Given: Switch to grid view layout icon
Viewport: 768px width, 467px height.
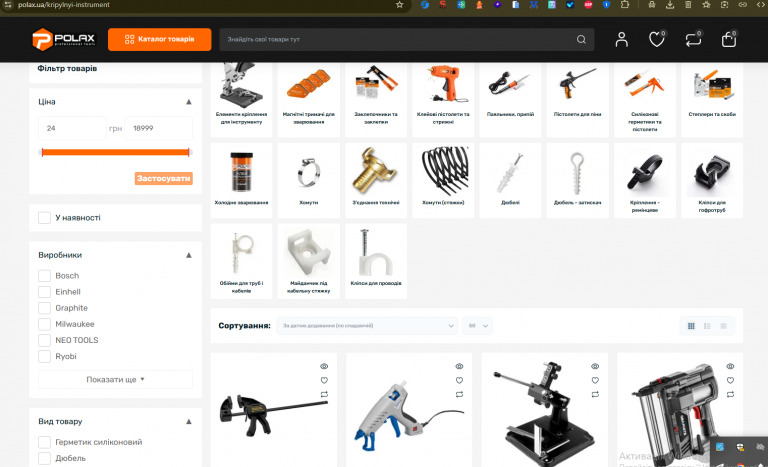Looking at the screenshot, I should 691,326.
